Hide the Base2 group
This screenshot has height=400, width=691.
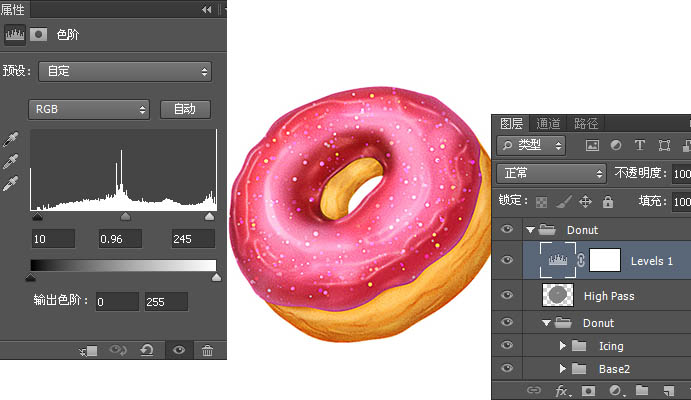coord(507,368)
